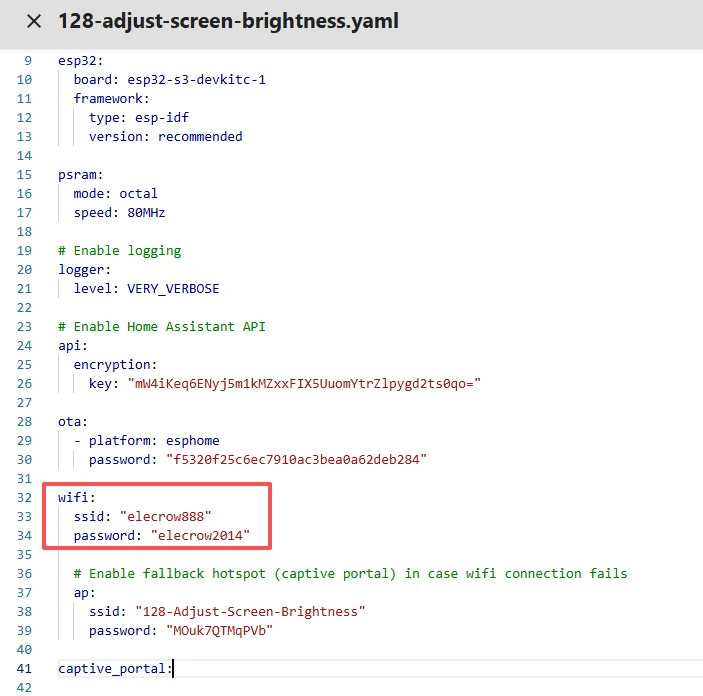703x696 pixels.
Task: Click the OTA password hash string
Action: (x=288, y=459)
